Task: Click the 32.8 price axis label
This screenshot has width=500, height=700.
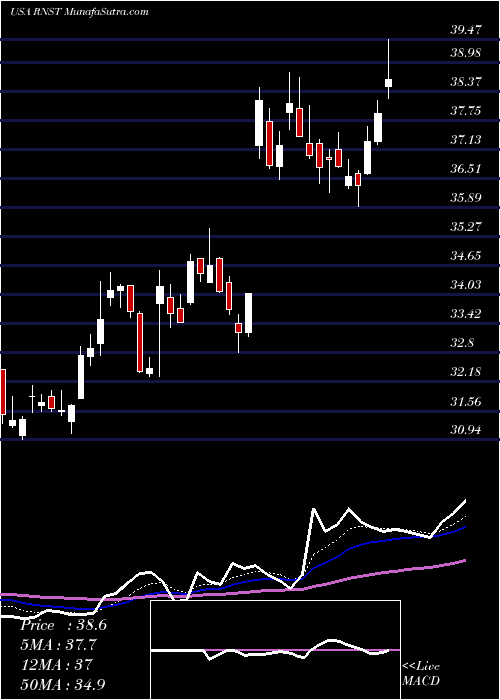Action: coord(462,343)
